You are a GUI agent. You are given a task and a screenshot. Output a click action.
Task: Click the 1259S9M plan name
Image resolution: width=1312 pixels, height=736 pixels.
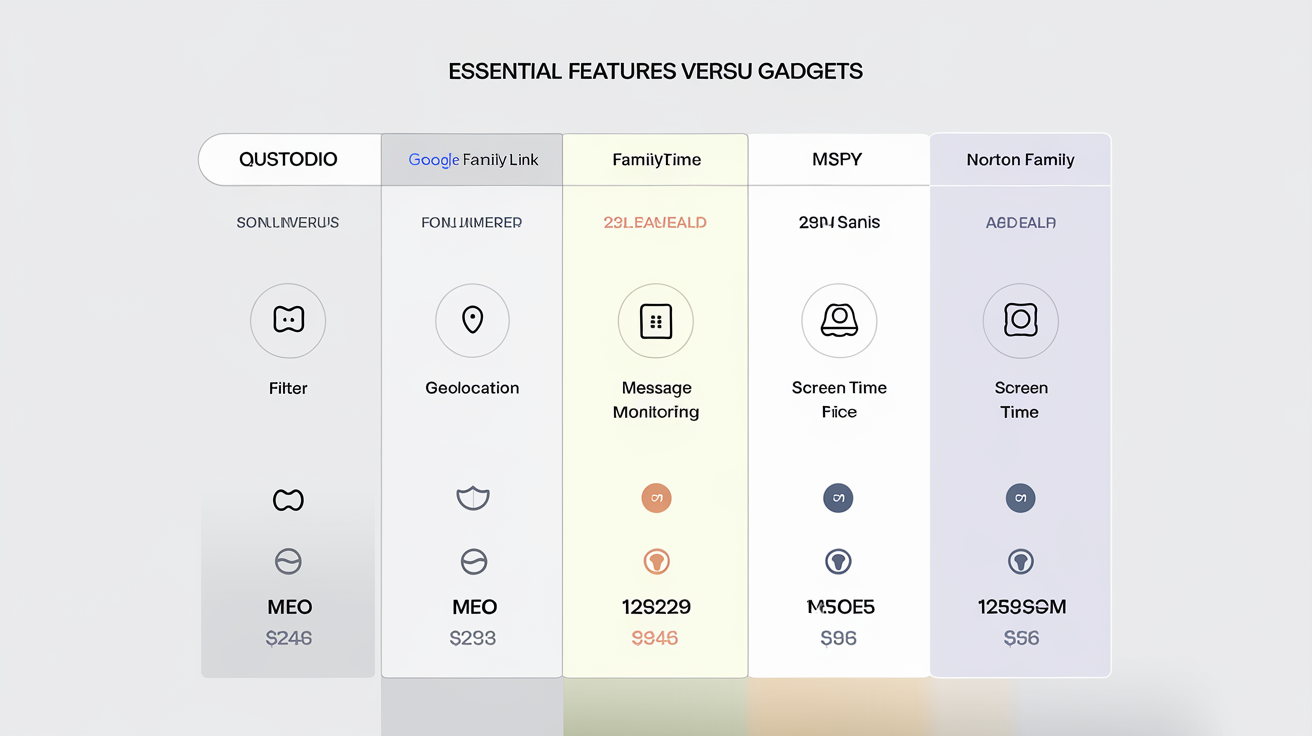coord(1021,607)
